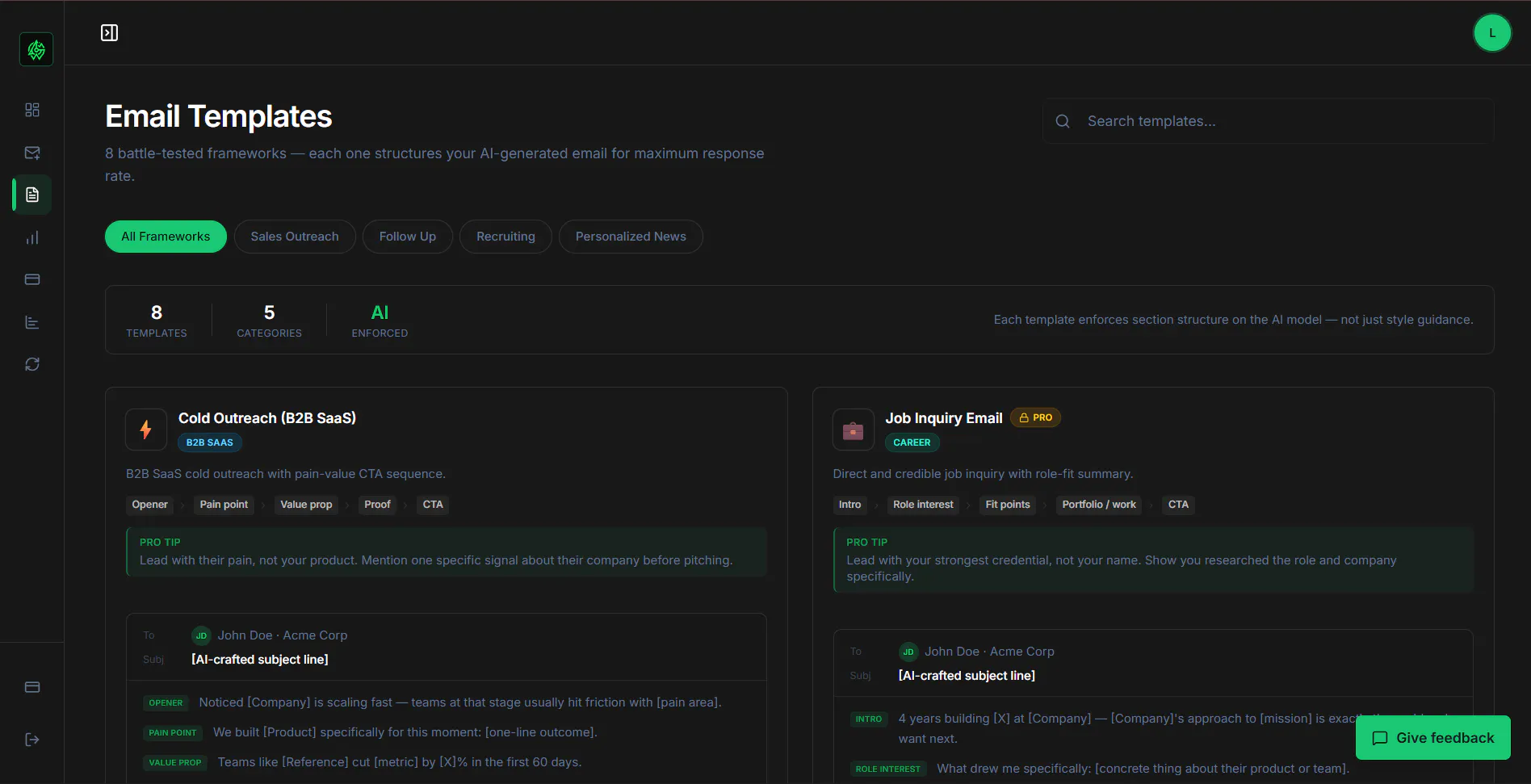
Task: Click the Role interest section chip
Action: click(x=923, y=505)
